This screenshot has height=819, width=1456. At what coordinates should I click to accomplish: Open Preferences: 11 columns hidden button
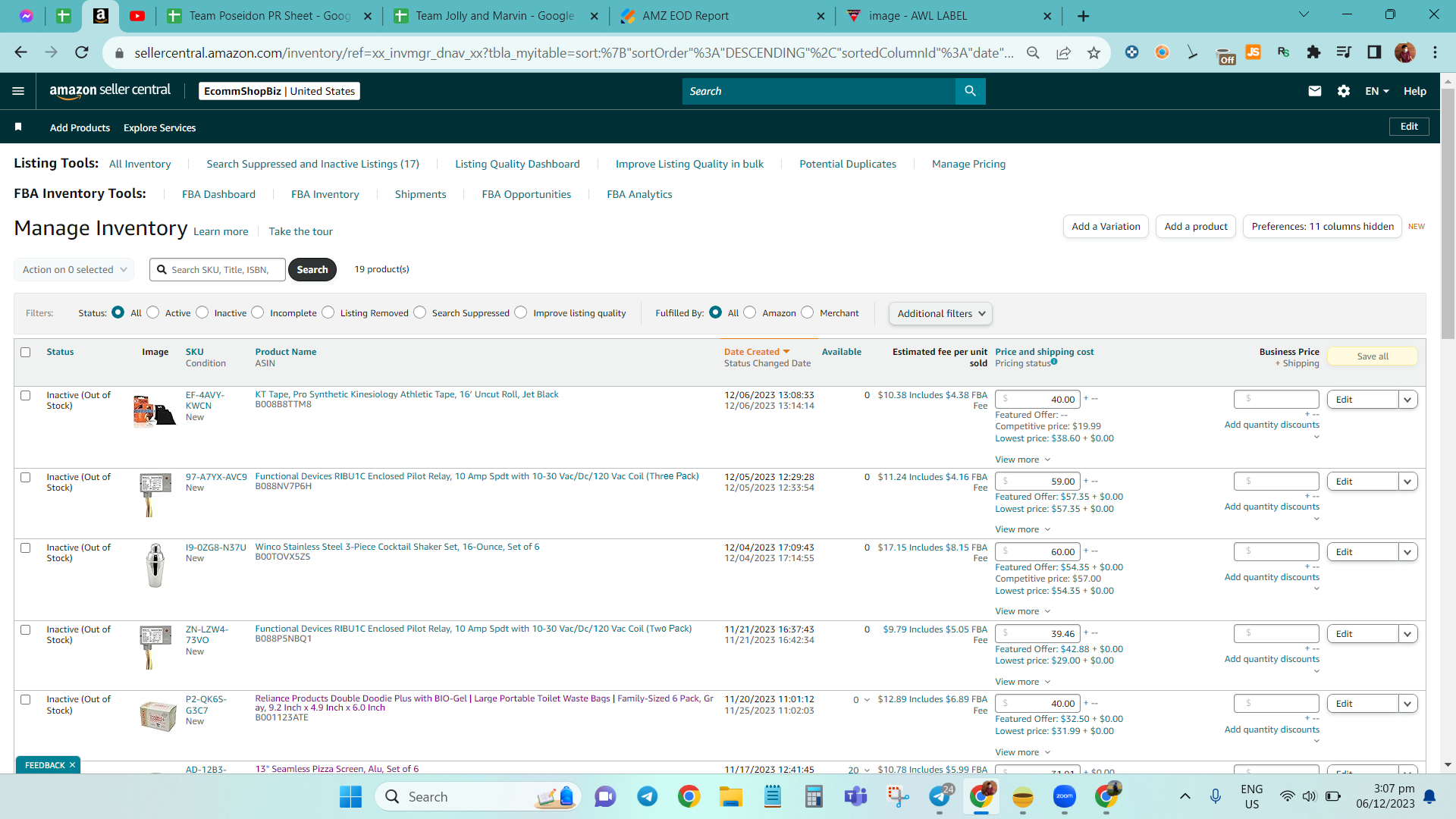tap(1323, 226)
